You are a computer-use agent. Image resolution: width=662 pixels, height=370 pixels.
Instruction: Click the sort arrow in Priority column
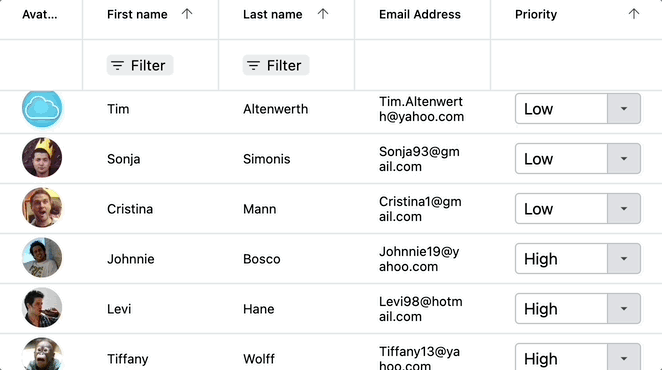click(633, 14)
